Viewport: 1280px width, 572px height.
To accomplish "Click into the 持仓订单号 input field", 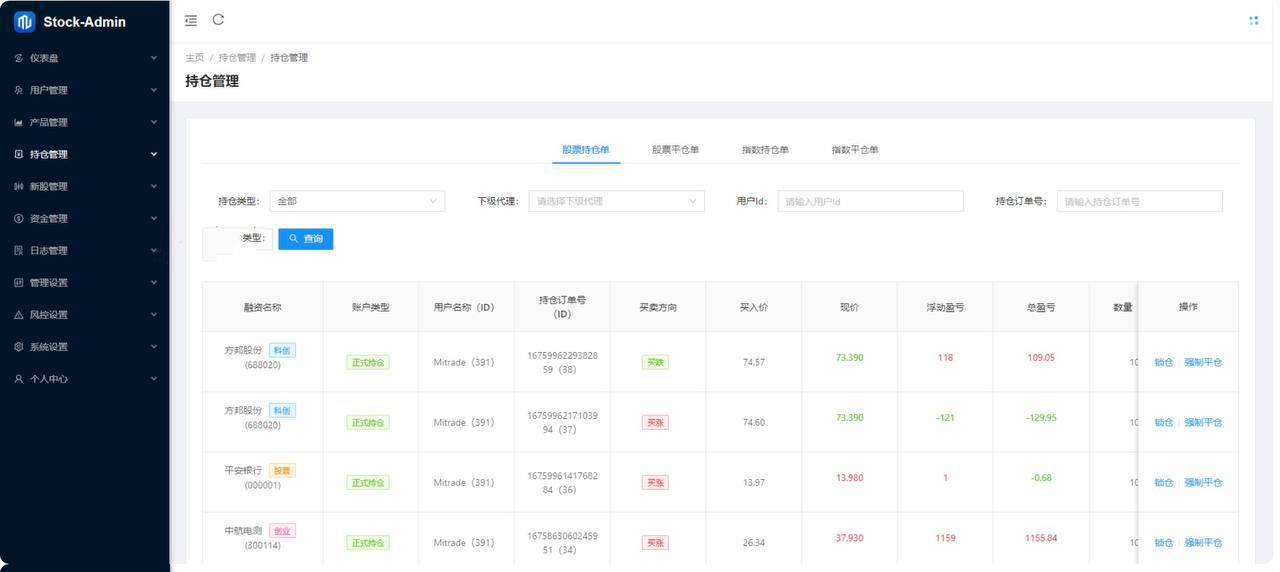I will coord(1139,201).
